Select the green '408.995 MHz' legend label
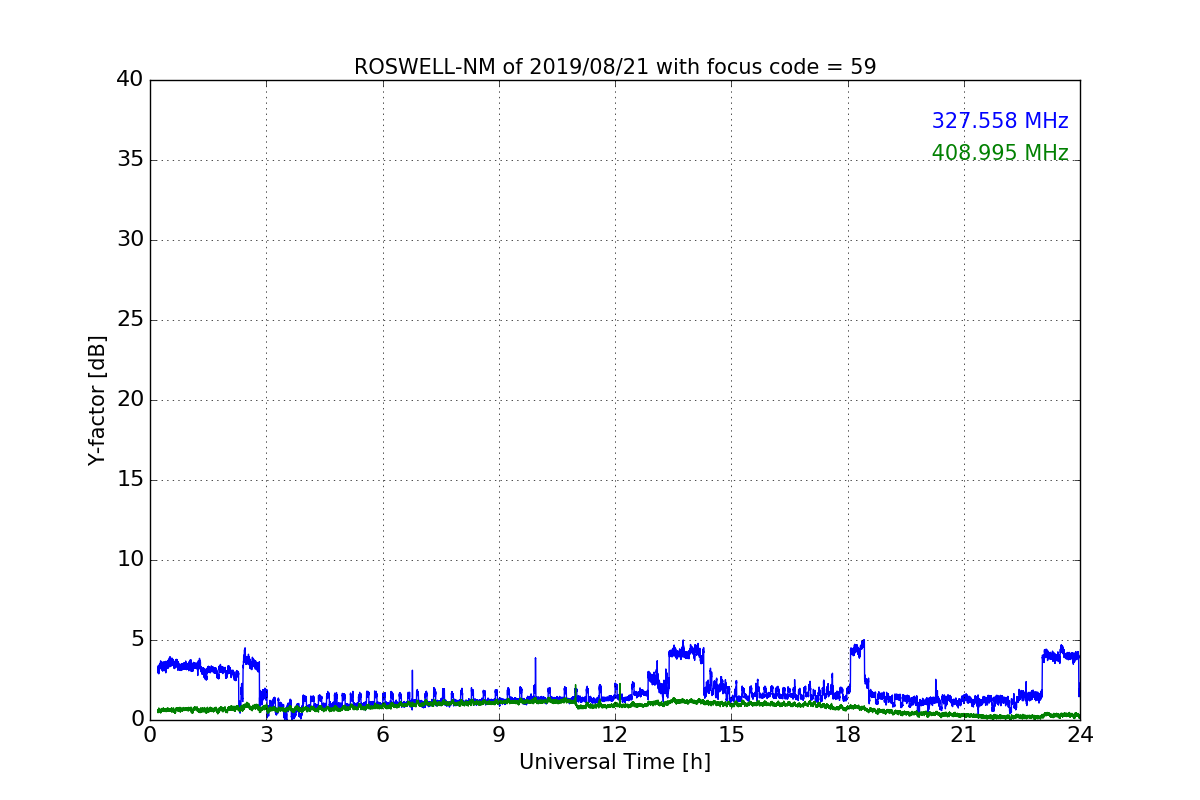The height and width of the screenshot is (800, 1200). [1000, 153]
